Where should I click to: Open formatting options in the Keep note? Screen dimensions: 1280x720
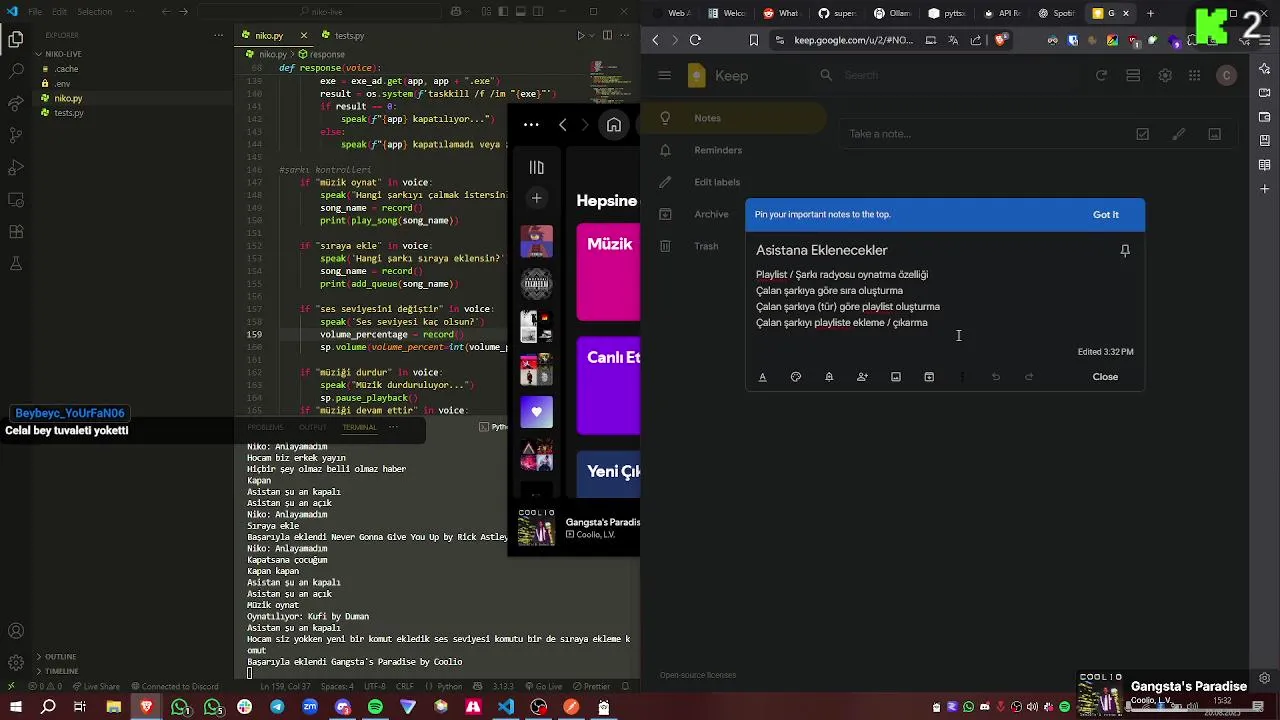coord(762,377)
